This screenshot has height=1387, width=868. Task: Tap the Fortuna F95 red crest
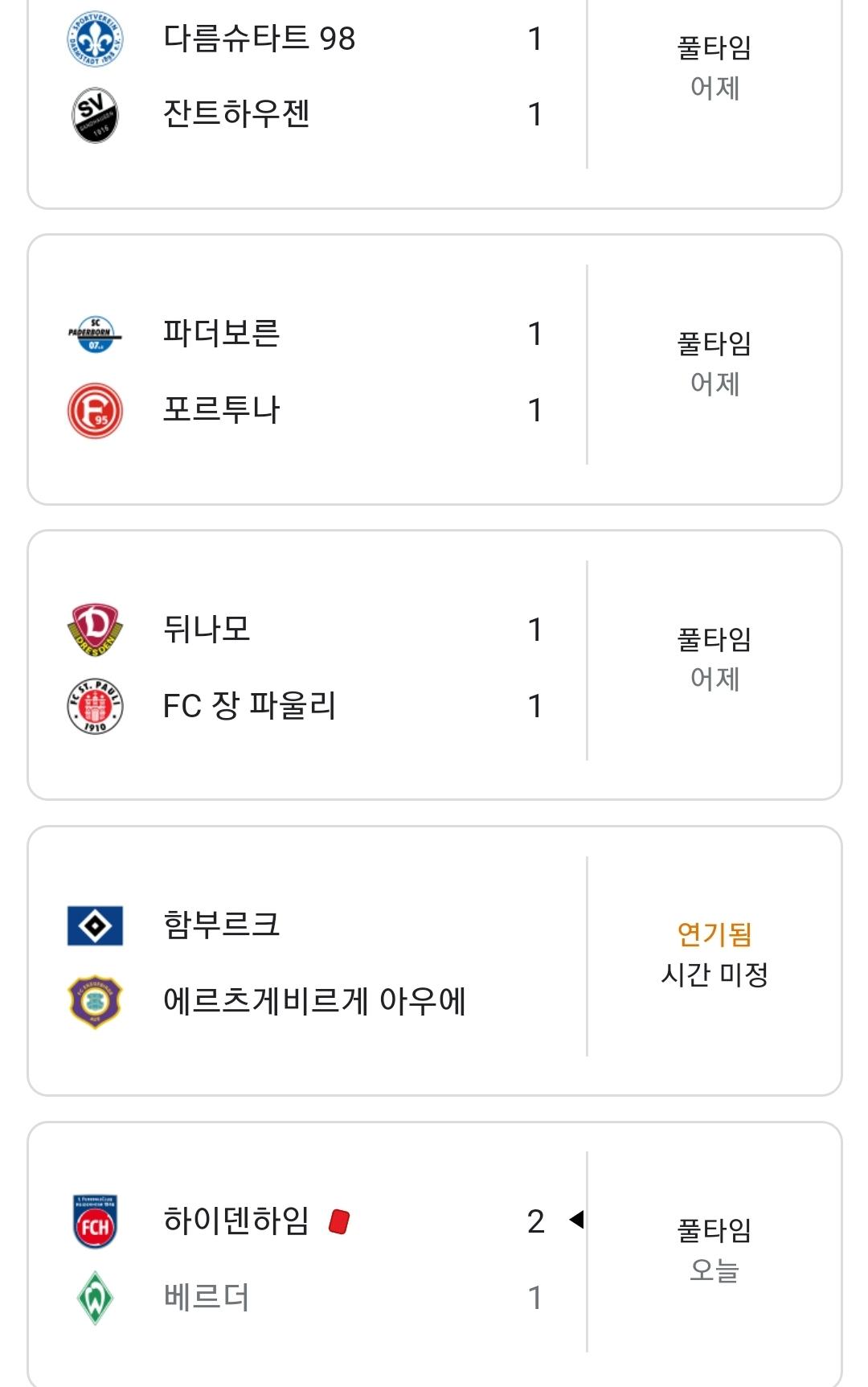[95, 410]
